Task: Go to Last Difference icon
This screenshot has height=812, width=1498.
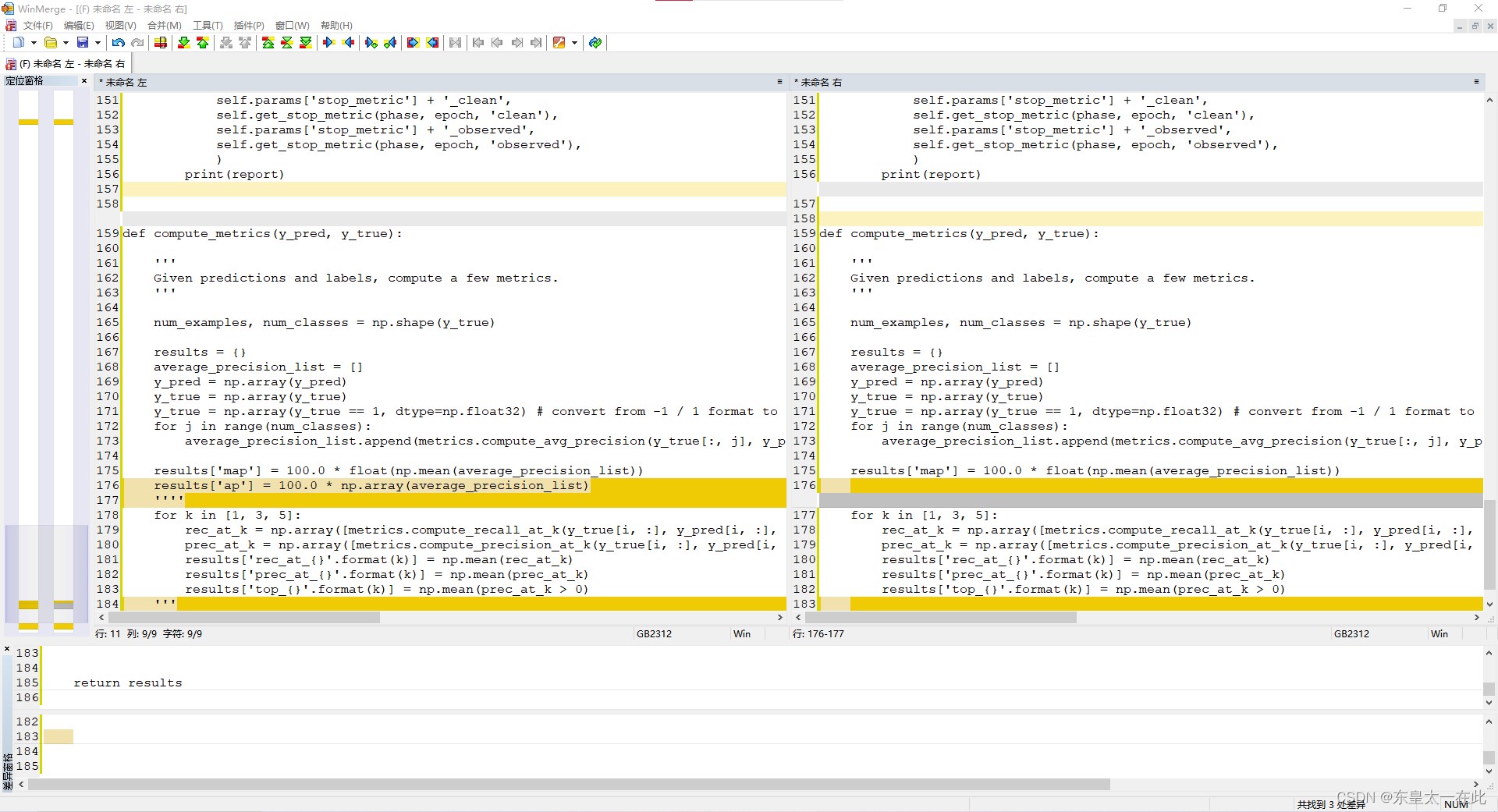Action: (306, 43)
